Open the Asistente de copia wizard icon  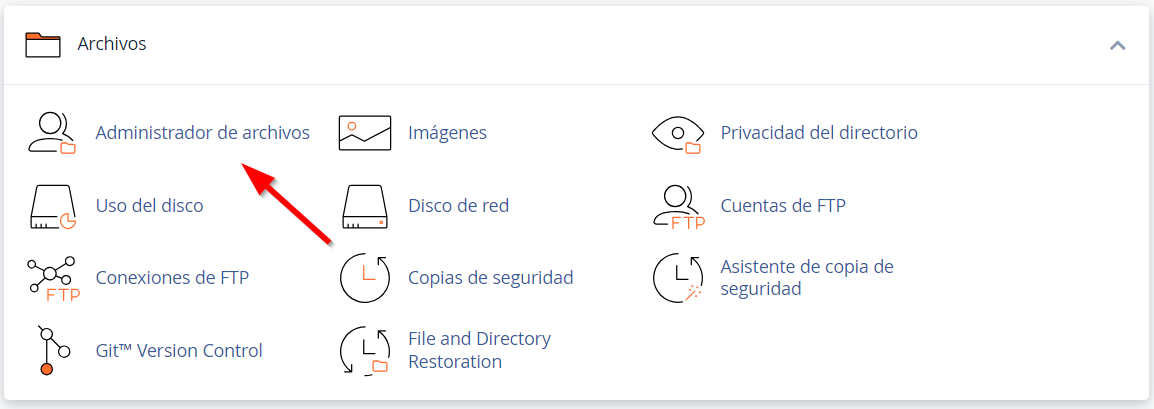(x=678, y=279)
